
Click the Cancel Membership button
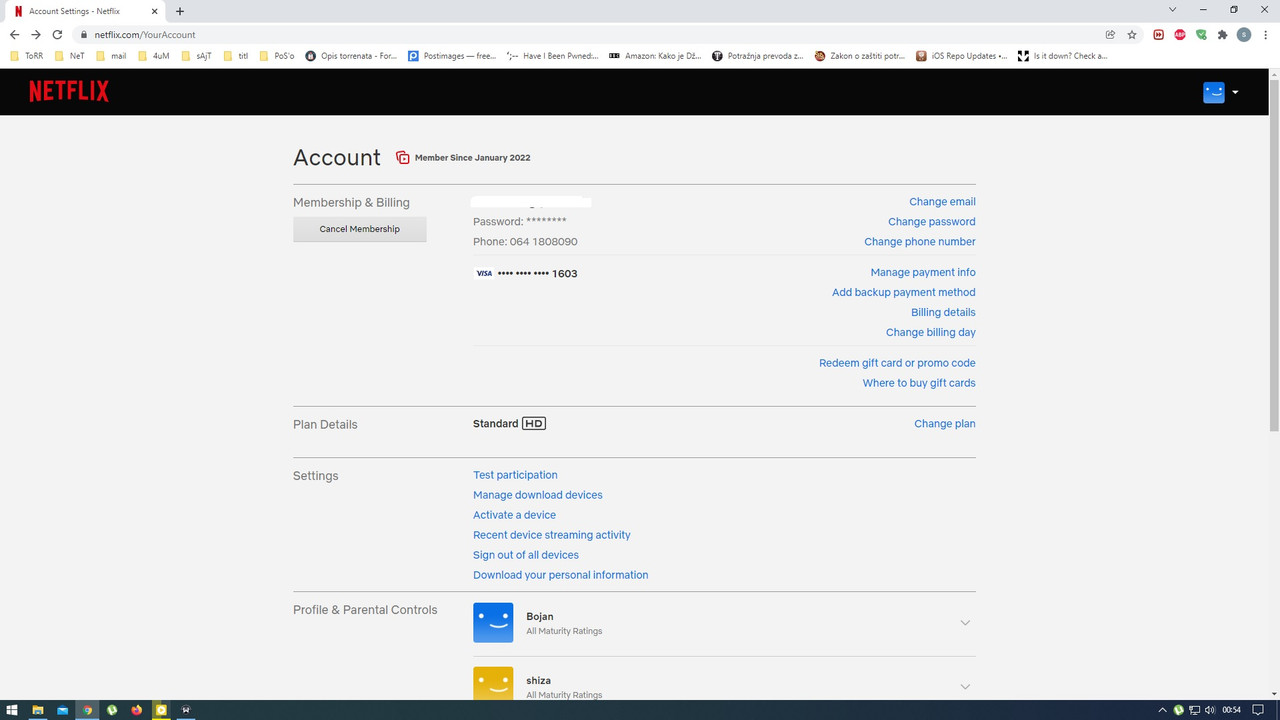(x=360, y=229)
